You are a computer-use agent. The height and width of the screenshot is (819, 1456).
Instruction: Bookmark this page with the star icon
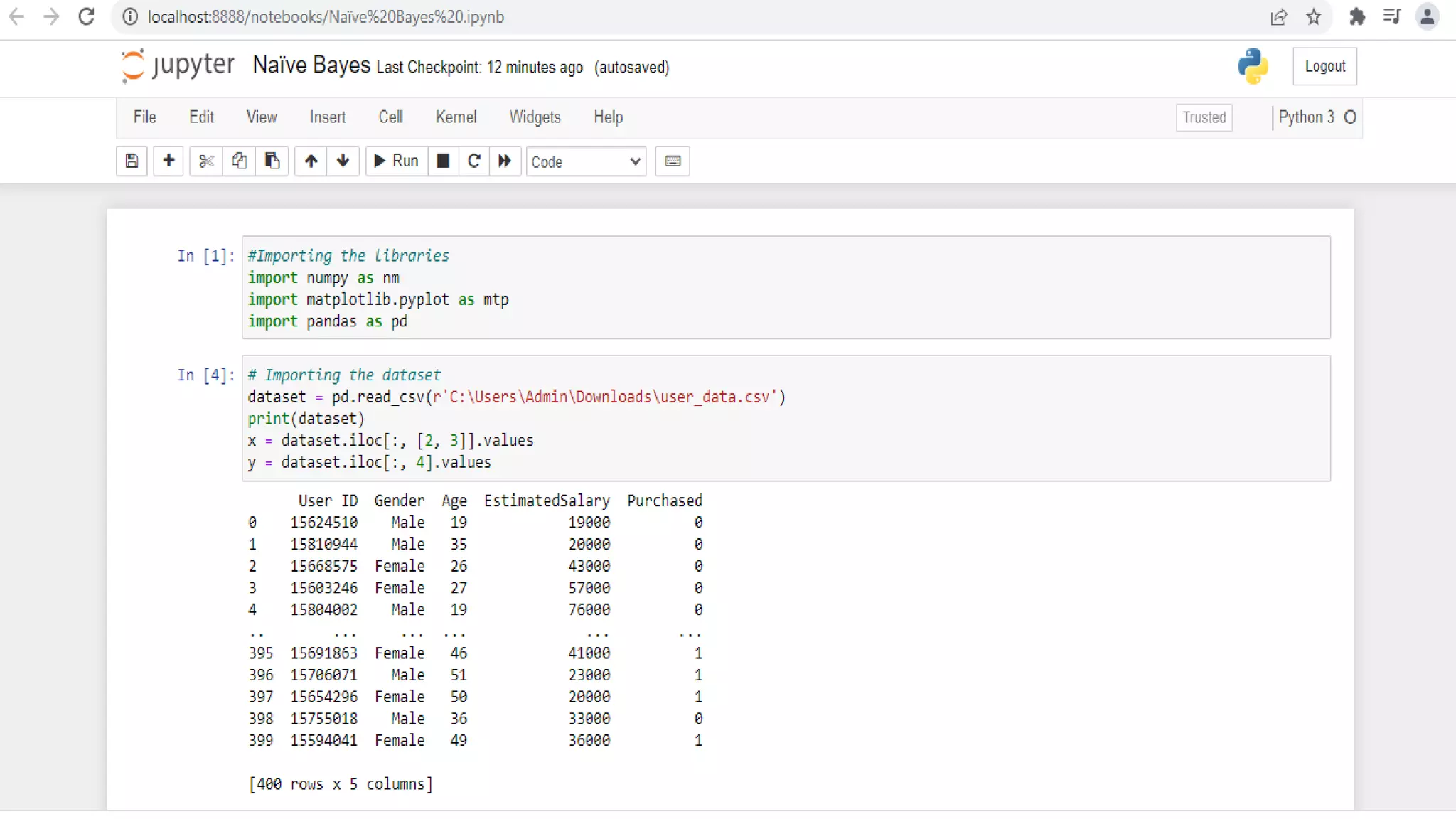pos(1314,16)
